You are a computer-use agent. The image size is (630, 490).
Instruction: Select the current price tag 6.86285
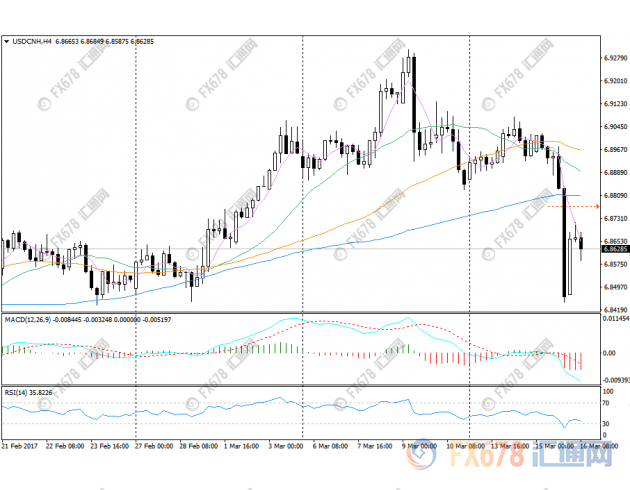pyautogui.click(x=615, y=249)
